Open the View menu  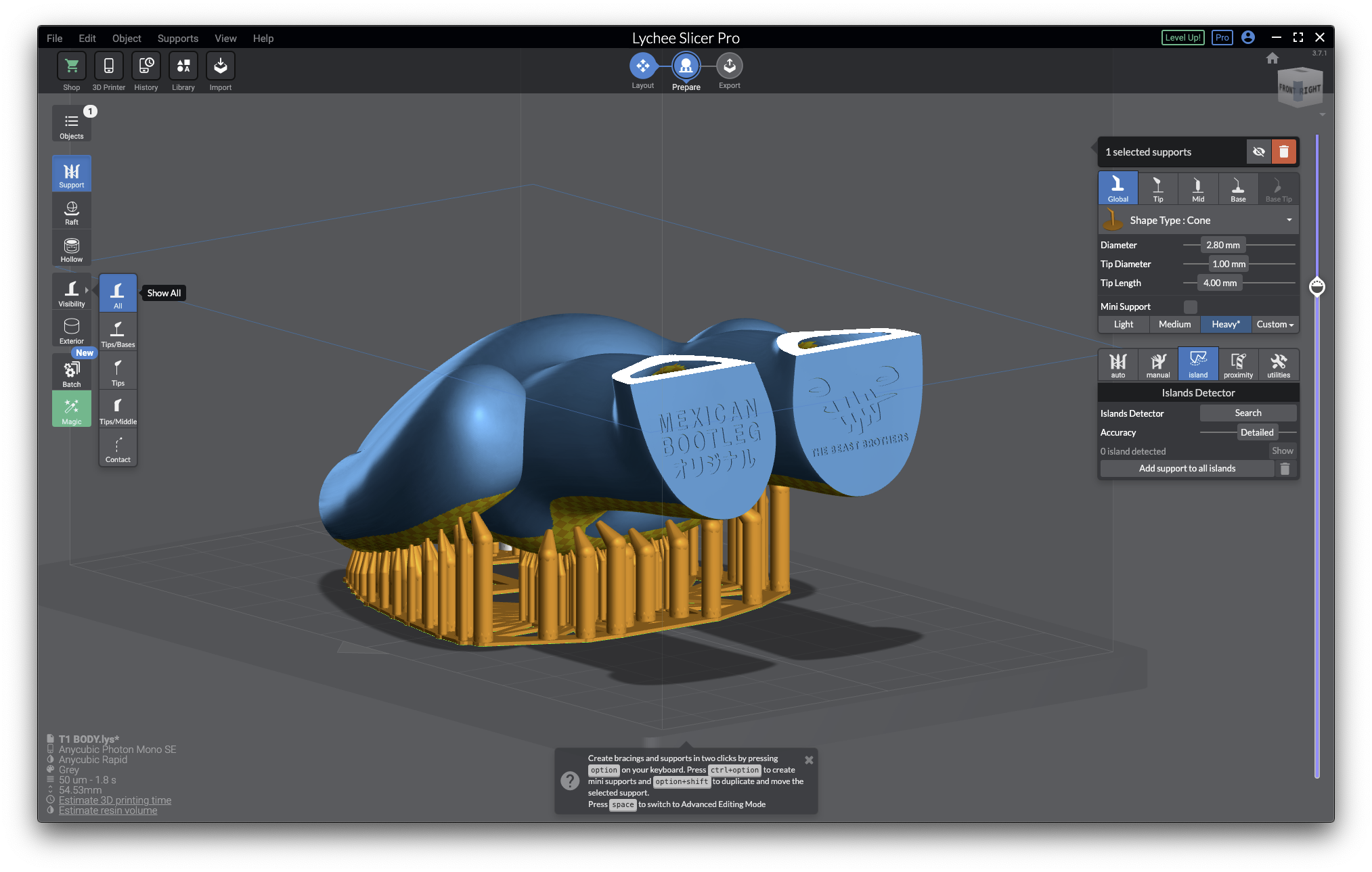pyautogui.click(x=225, y=39)
